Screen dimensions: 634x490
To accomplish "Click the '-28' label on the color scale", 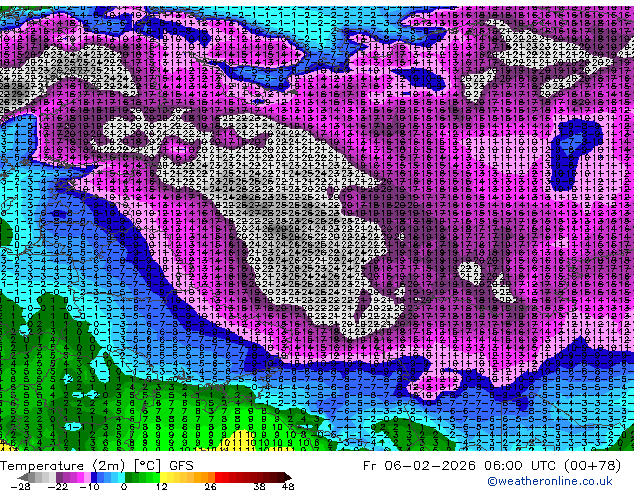I will 20,486.
